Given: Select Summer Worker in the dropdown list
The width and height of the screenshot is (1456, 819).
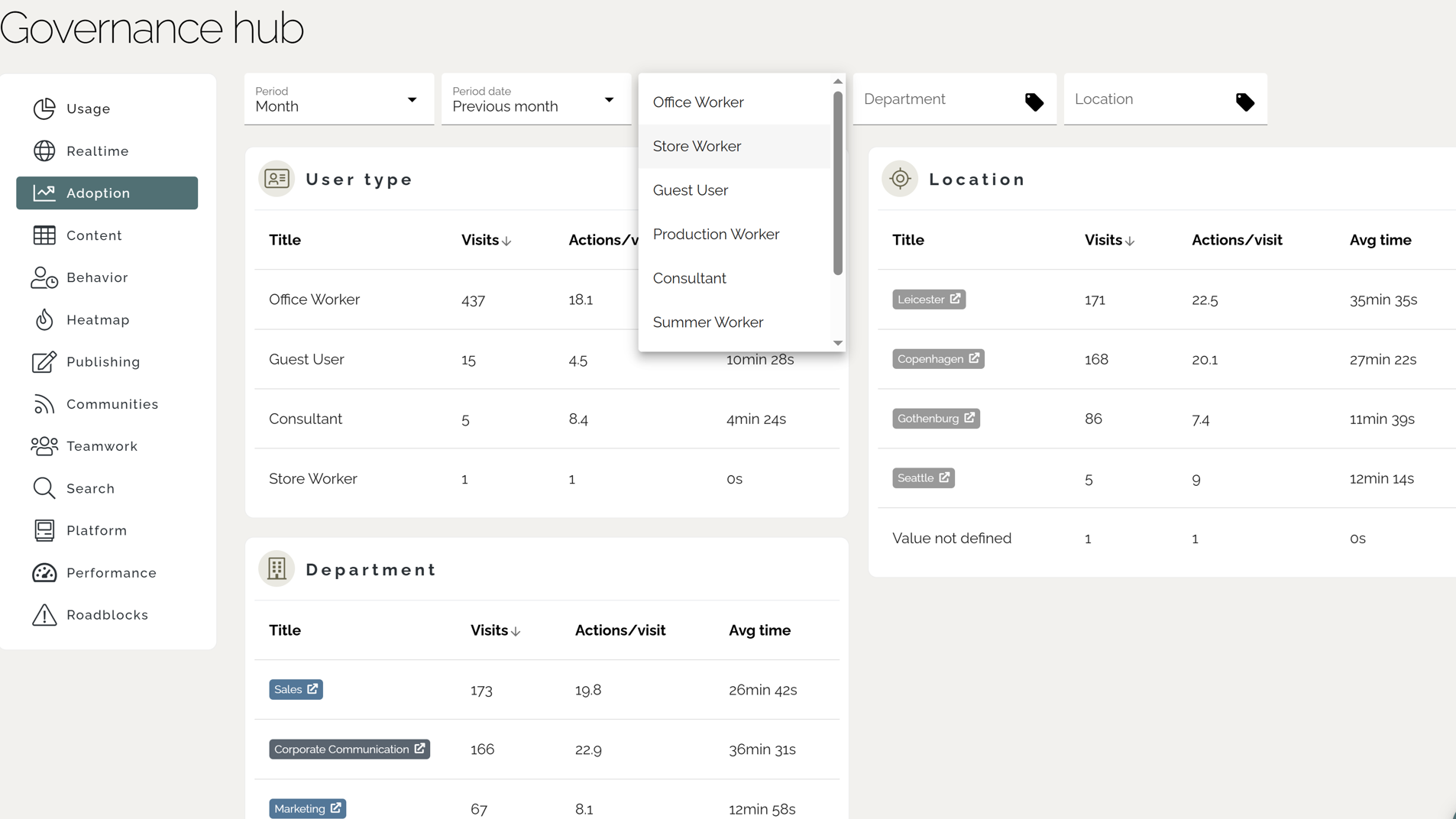Looking at the screenshot, I should [x=734, y=322].
